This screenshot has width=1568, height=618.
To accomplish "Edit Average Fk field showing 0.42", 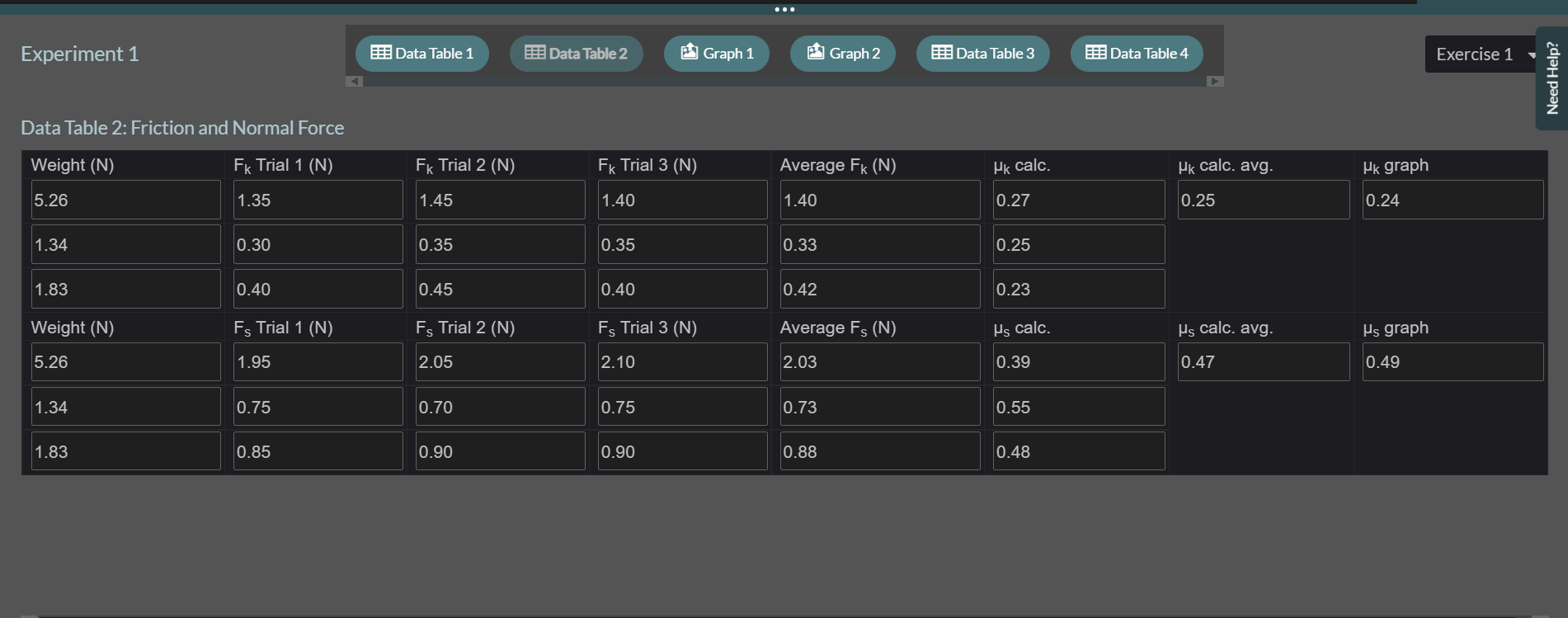I will click(880, 290).
